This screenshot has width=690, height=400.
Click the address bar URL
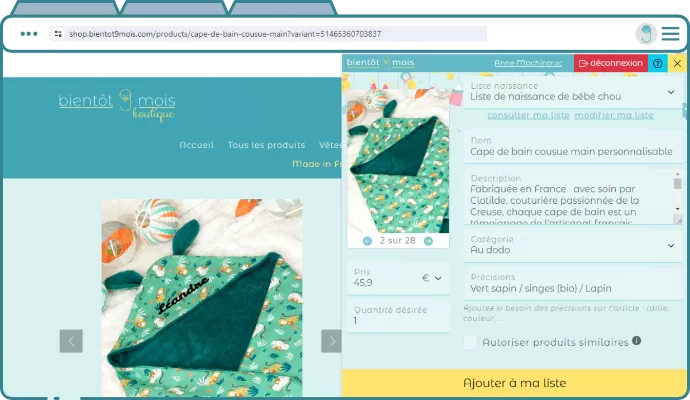225,34
